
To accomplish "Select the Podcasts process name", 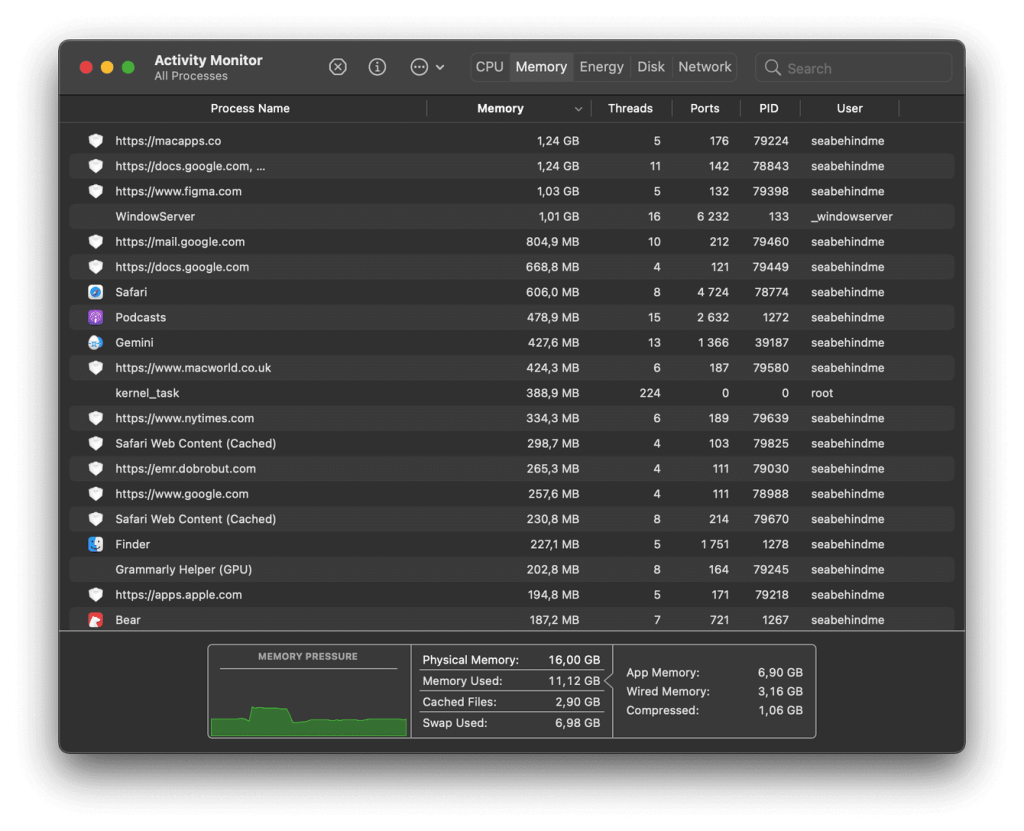I will (140, 318).
